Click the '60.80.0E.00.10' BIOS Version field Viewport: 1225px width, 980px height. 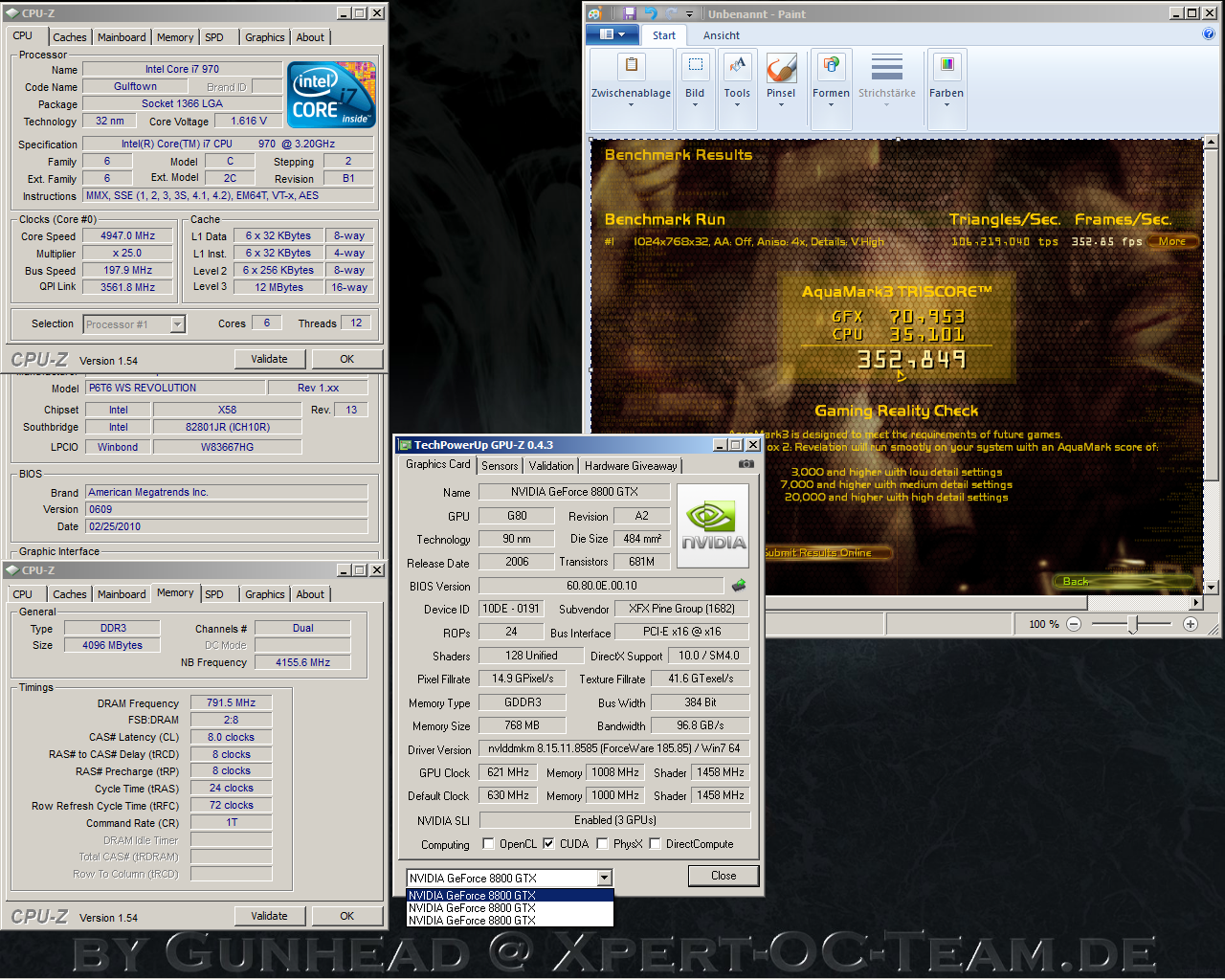click(x=601, y=586)
